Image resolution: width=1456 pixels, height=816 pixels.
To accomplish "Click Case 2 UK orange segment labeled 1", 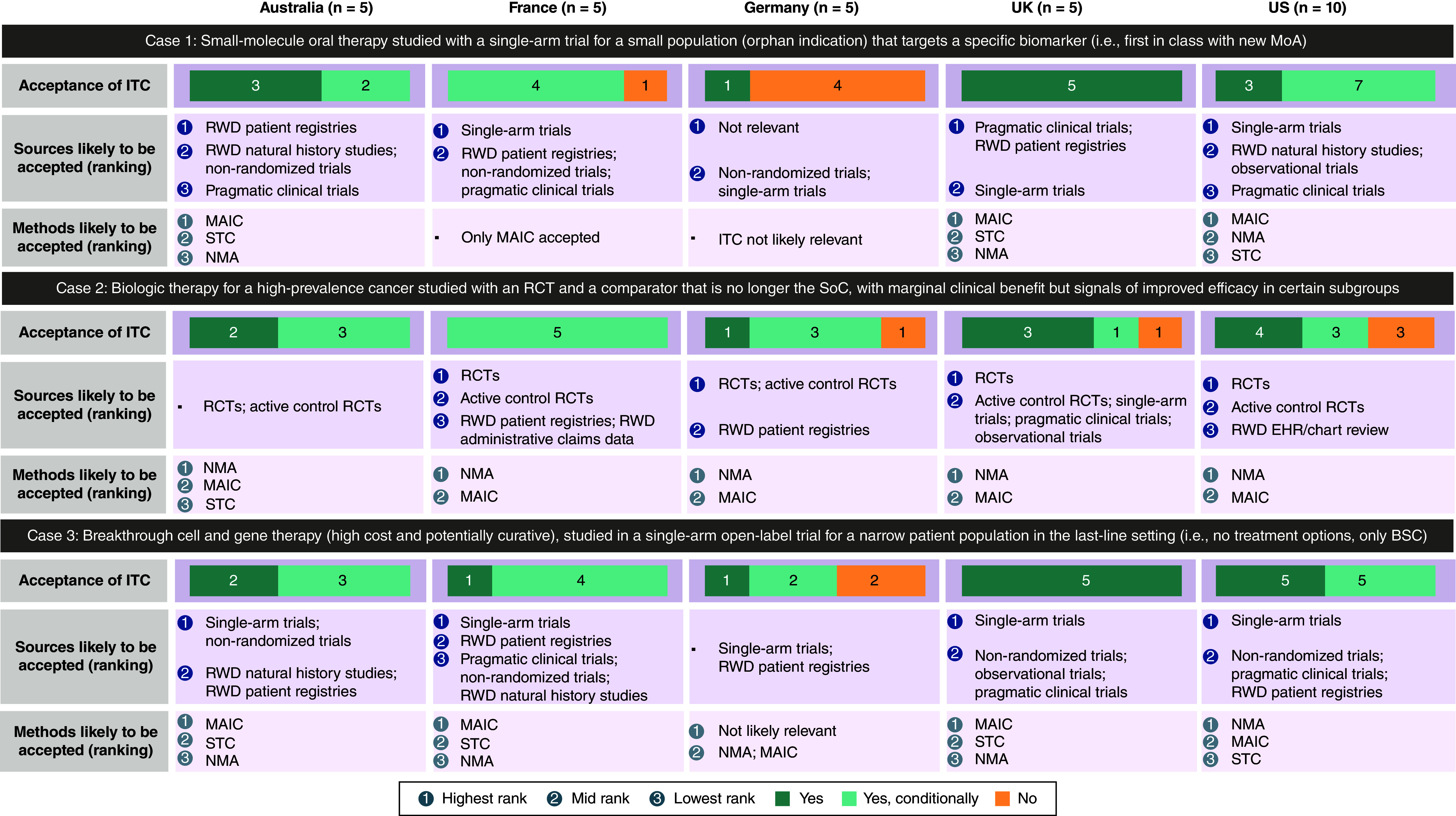I will tap(1160, 333).
